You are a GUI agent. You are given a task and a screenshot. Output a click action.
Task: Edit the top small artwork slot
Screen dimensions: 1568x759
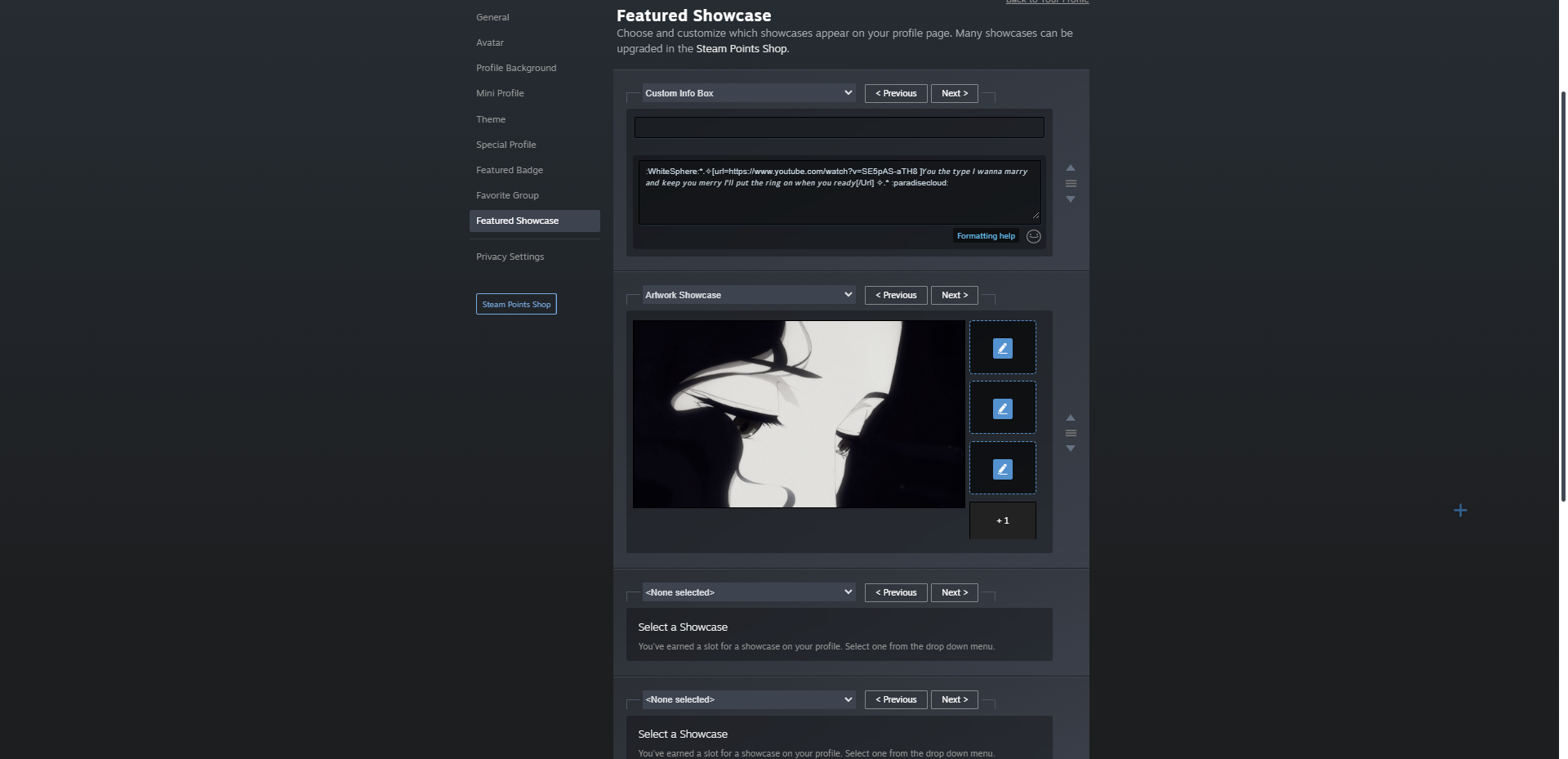tap(1002, 348)
